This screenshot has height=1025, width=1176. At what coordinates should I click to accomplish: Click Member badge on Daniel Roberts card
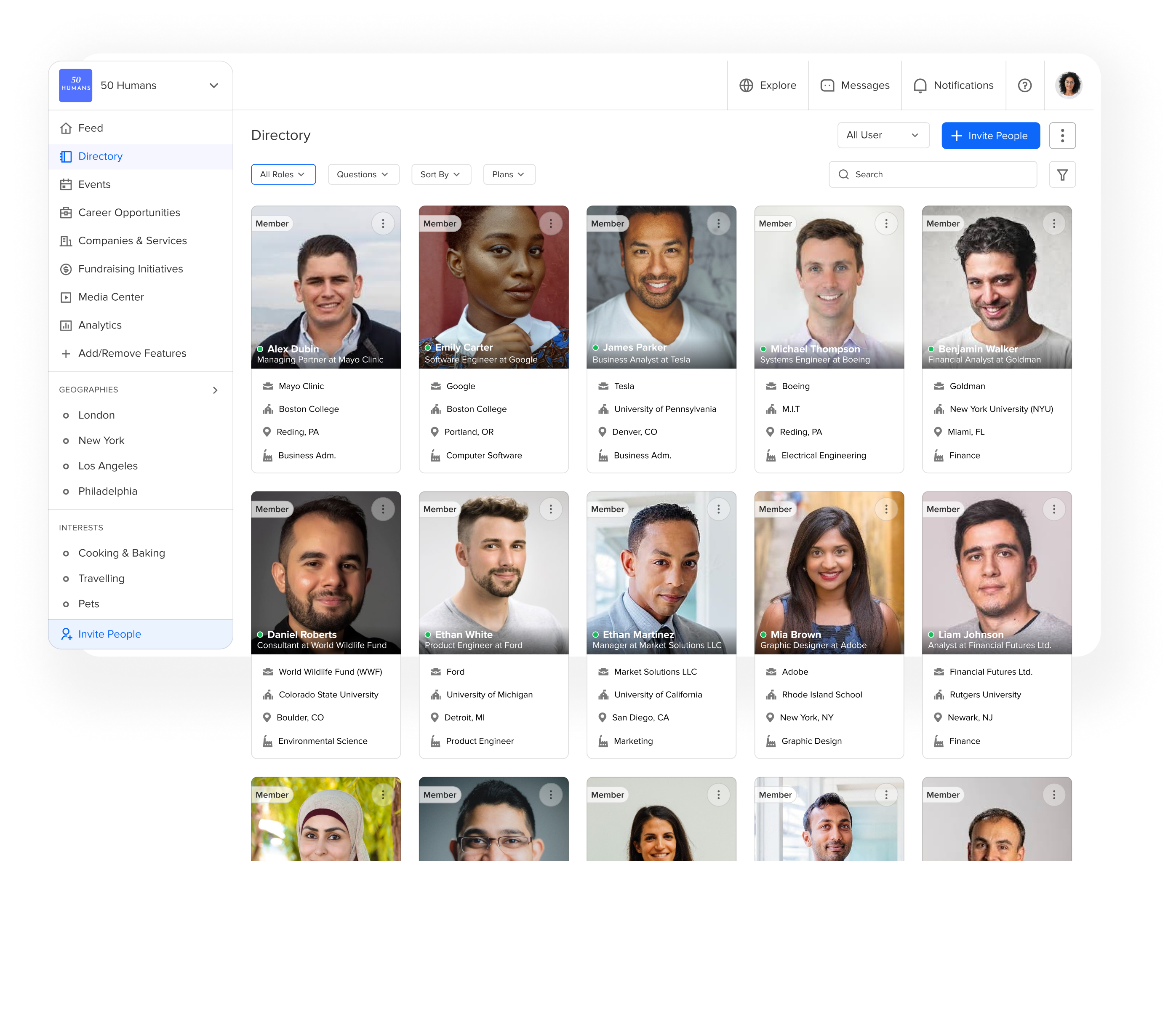point(272,509)
